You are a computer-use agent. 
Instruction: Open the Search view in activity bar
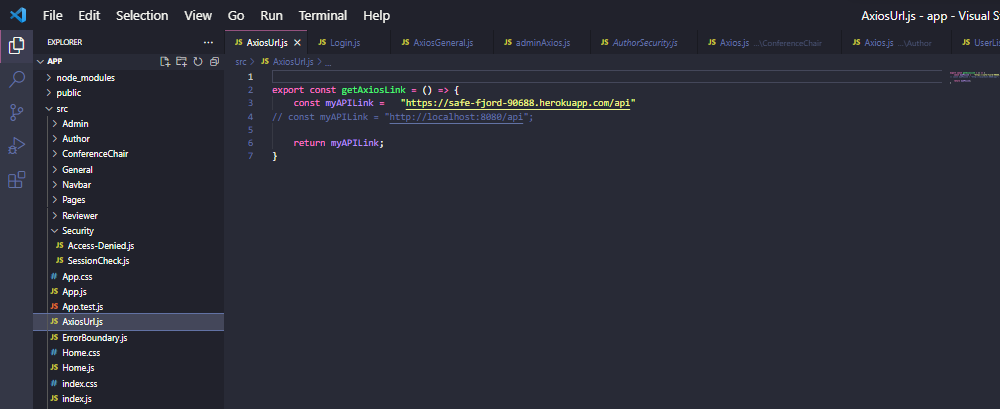[17, 80]
